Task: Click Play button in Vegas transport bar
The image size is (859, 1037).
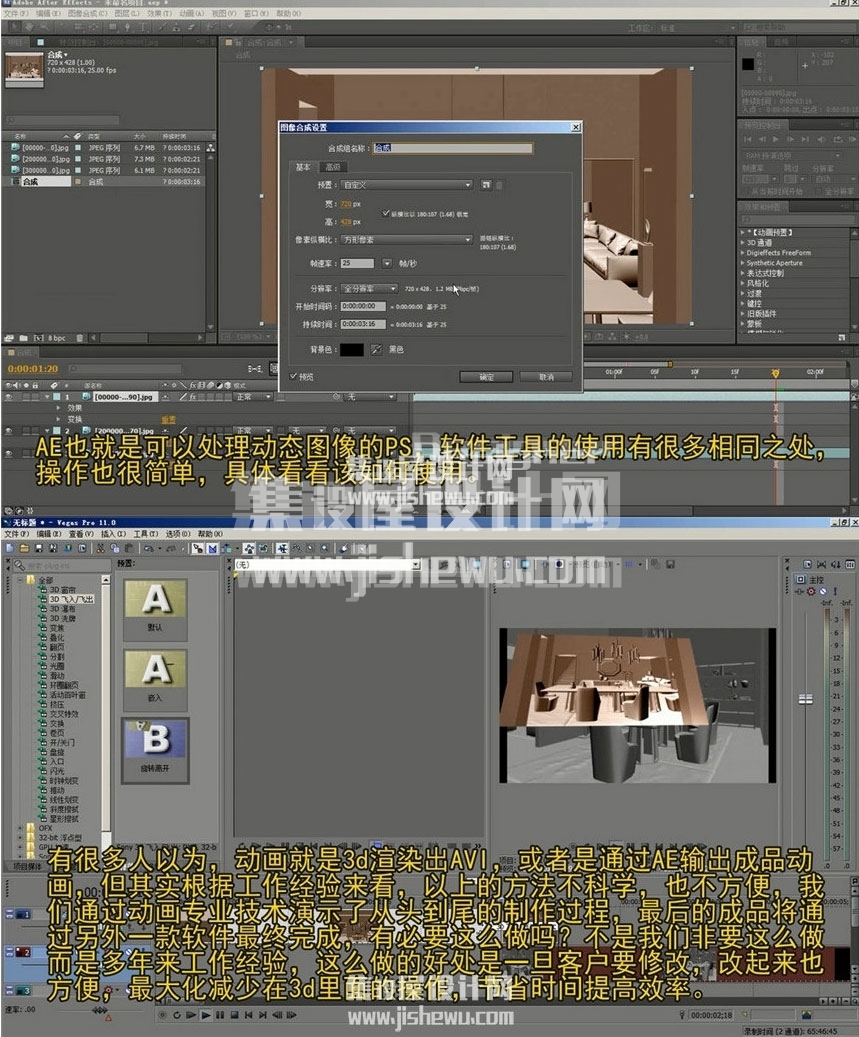Action: [206, 1015]
